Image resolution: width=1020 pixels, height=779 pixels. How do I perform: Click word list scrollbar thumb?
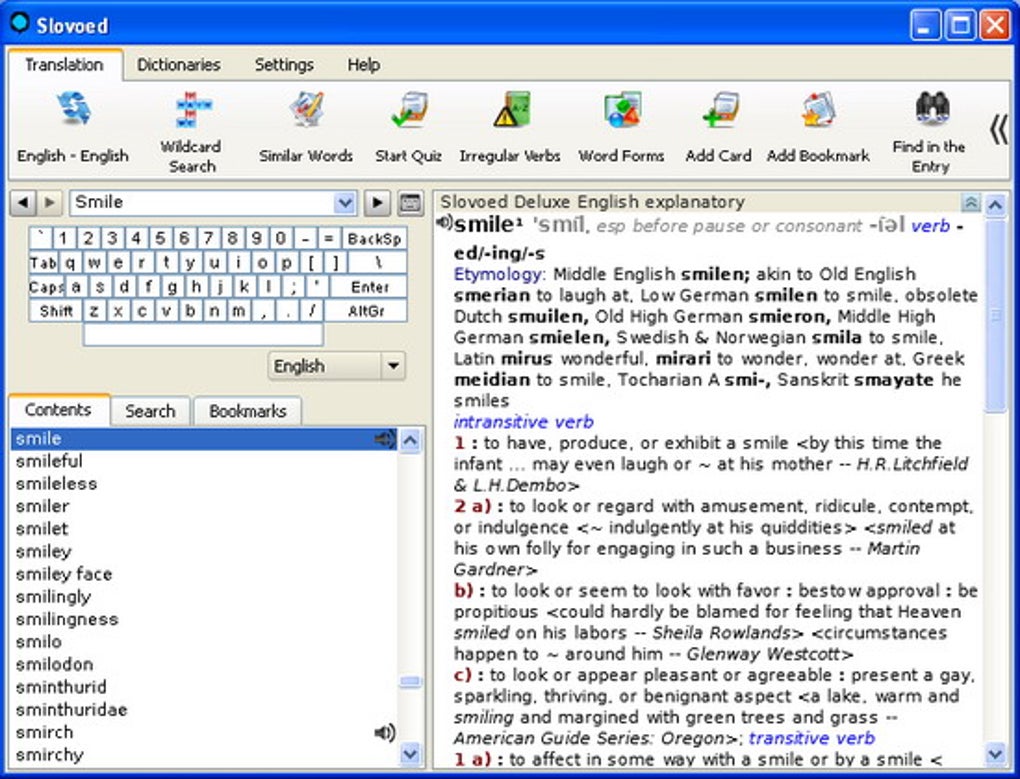[410, 682]
